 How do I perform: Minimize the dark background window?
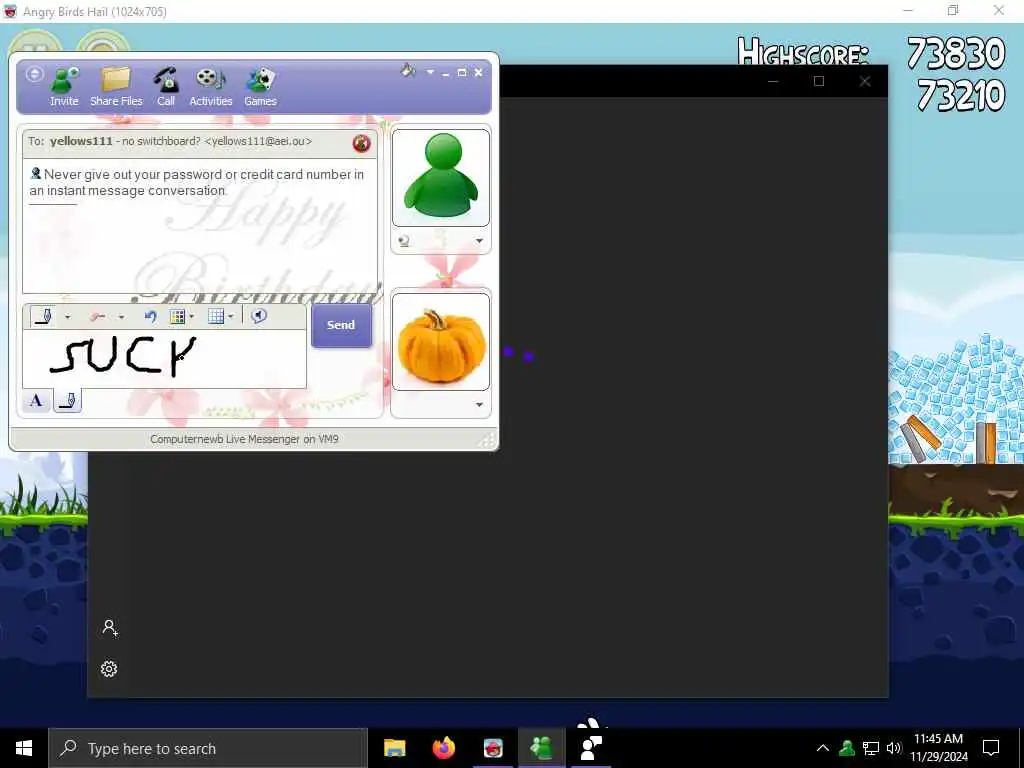[x=773, y=81]
